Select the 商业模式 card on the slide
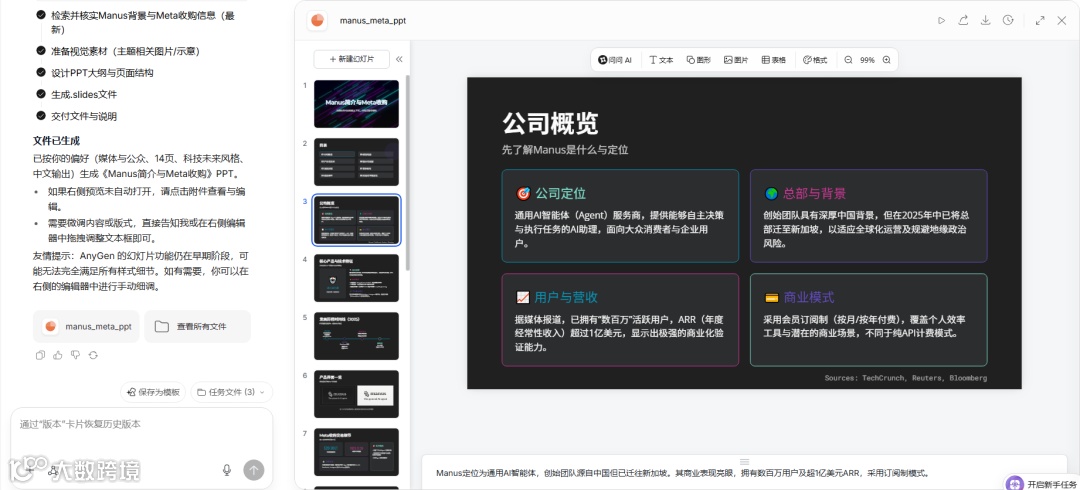 pyautogui.click(x=868, y=320)
